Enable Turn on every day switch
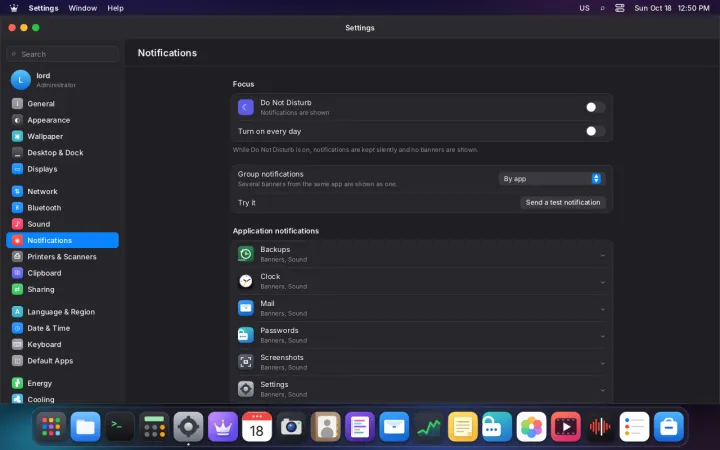The width and height of the screenshot is (720, 450). point(595,131)
